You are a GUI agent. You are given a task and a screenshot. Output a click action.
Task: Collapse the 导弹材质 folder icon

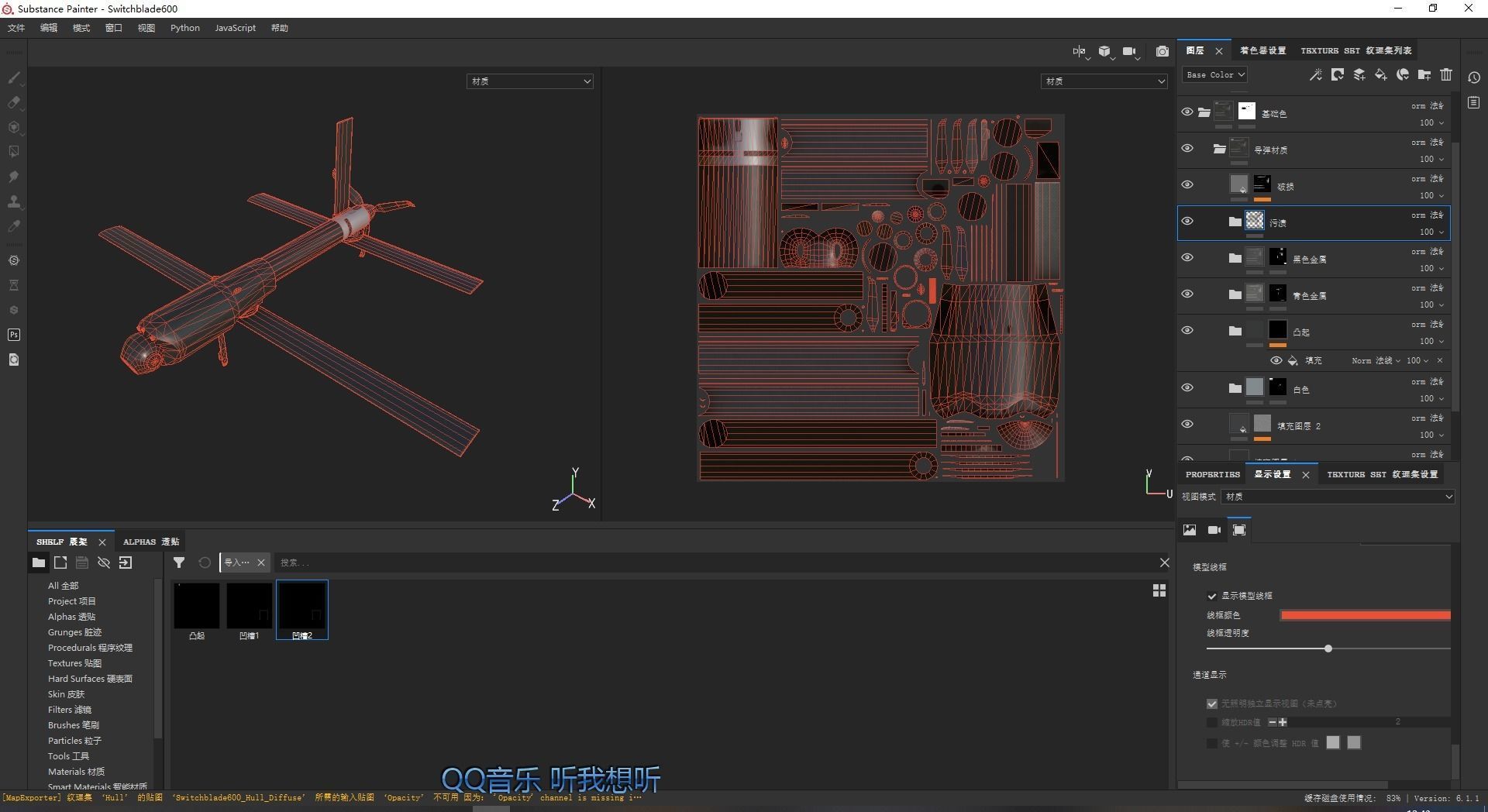[1219, 149]
